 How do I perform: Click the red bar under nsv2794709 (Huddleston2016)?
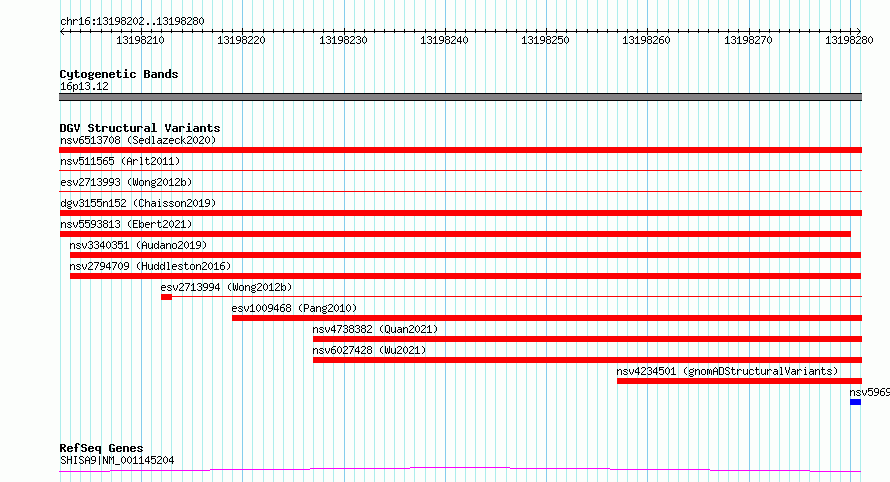465,276
